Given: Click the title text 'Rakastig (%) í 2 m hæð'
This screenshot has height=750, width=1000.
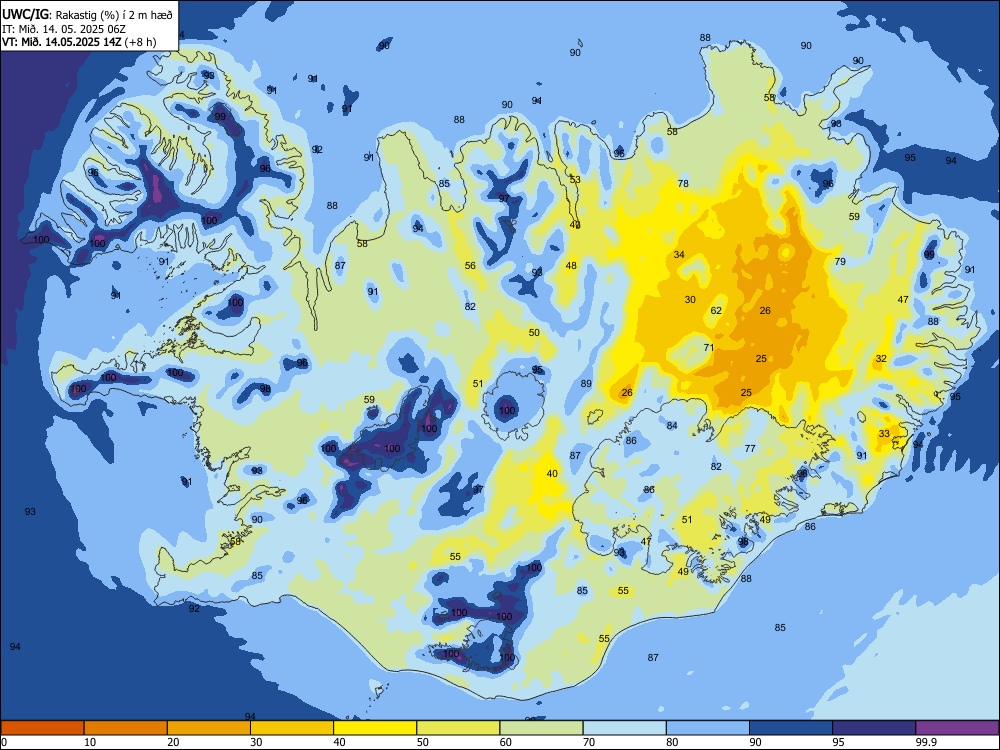Looking at the screenshot, I should pos(114,15).
